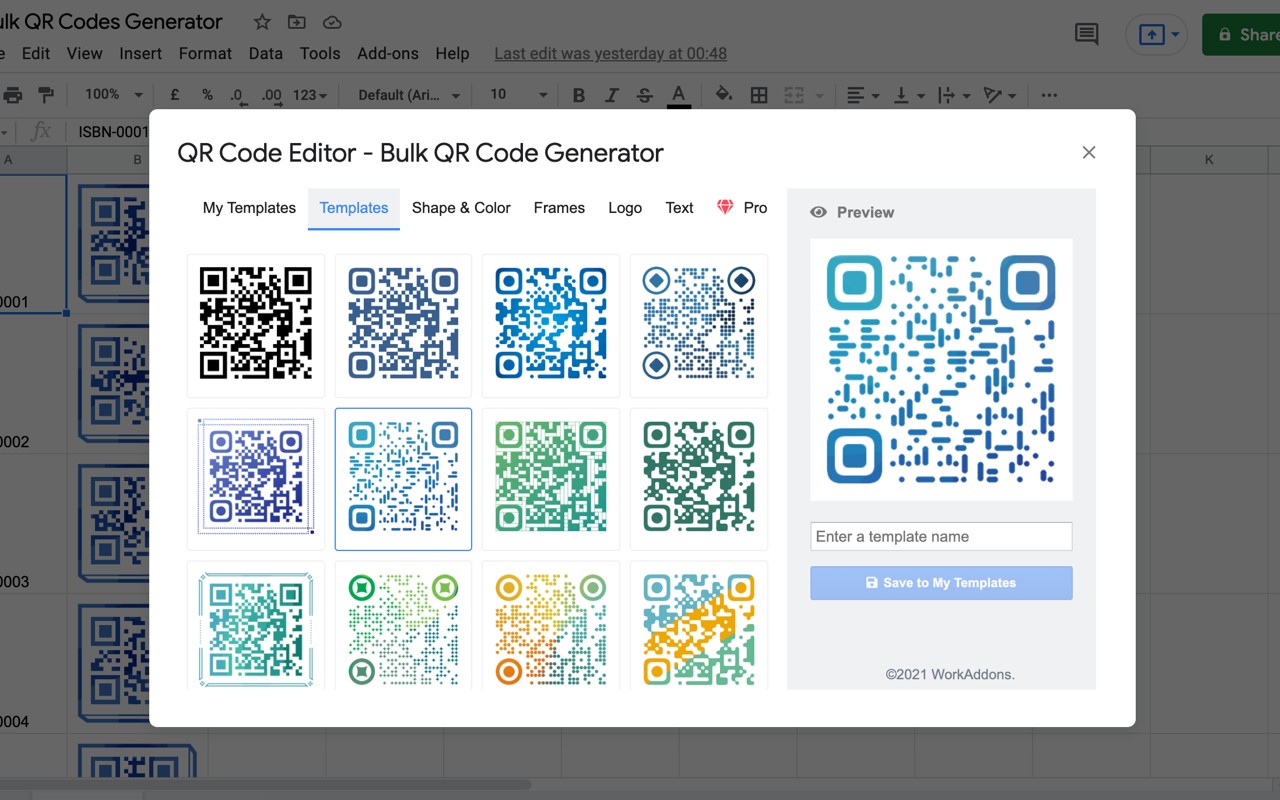Open the Add-ons menu
This screenshot has height=800, width=1280.
coord(388,53)
